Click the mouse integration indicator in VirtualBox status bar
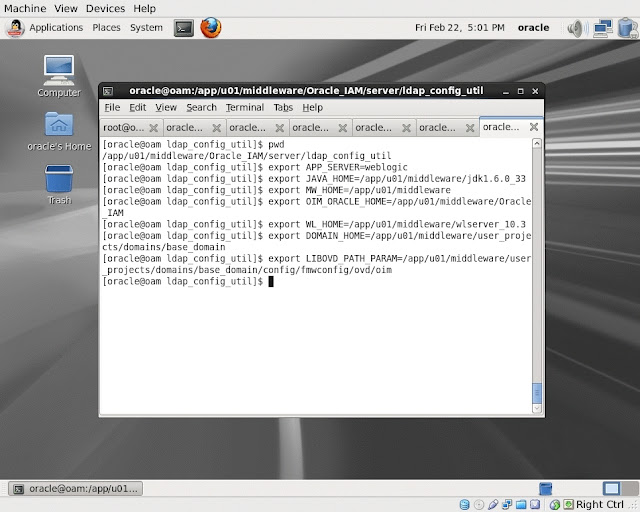The width and height of the screenshot is (640, 512). point(554,505)
